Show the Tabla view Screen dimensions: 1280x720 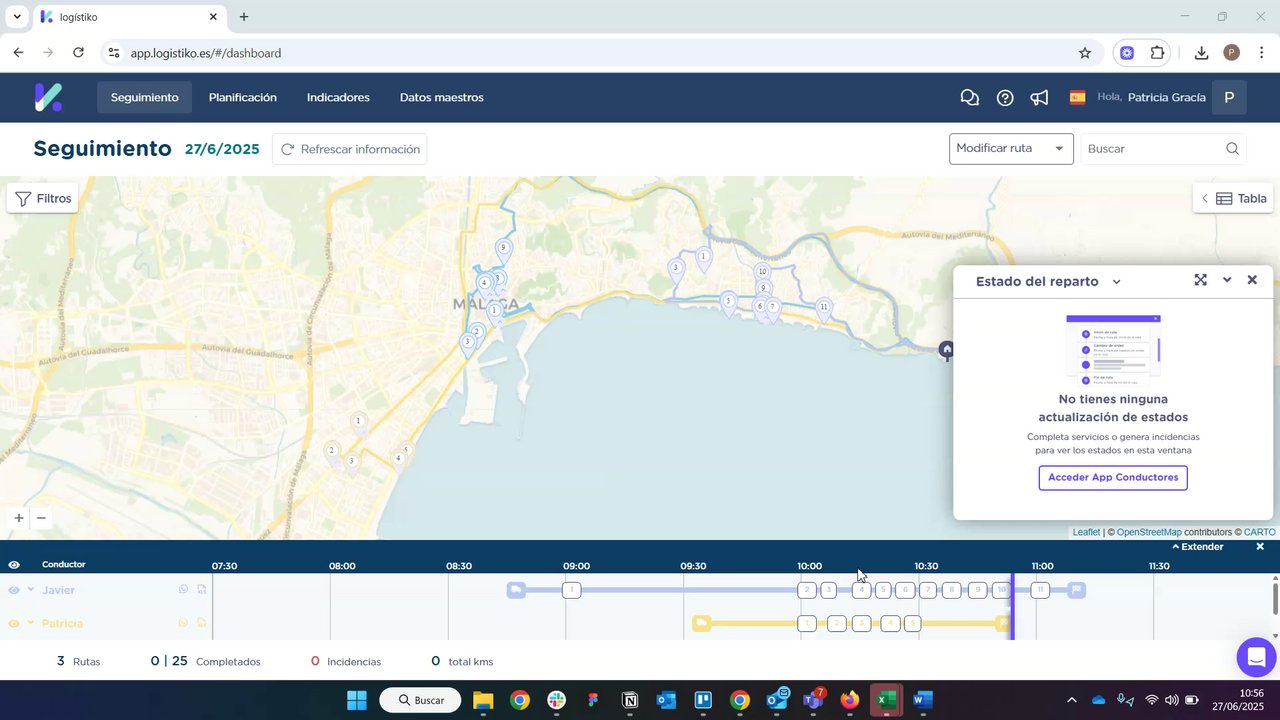click(1233, 198)
